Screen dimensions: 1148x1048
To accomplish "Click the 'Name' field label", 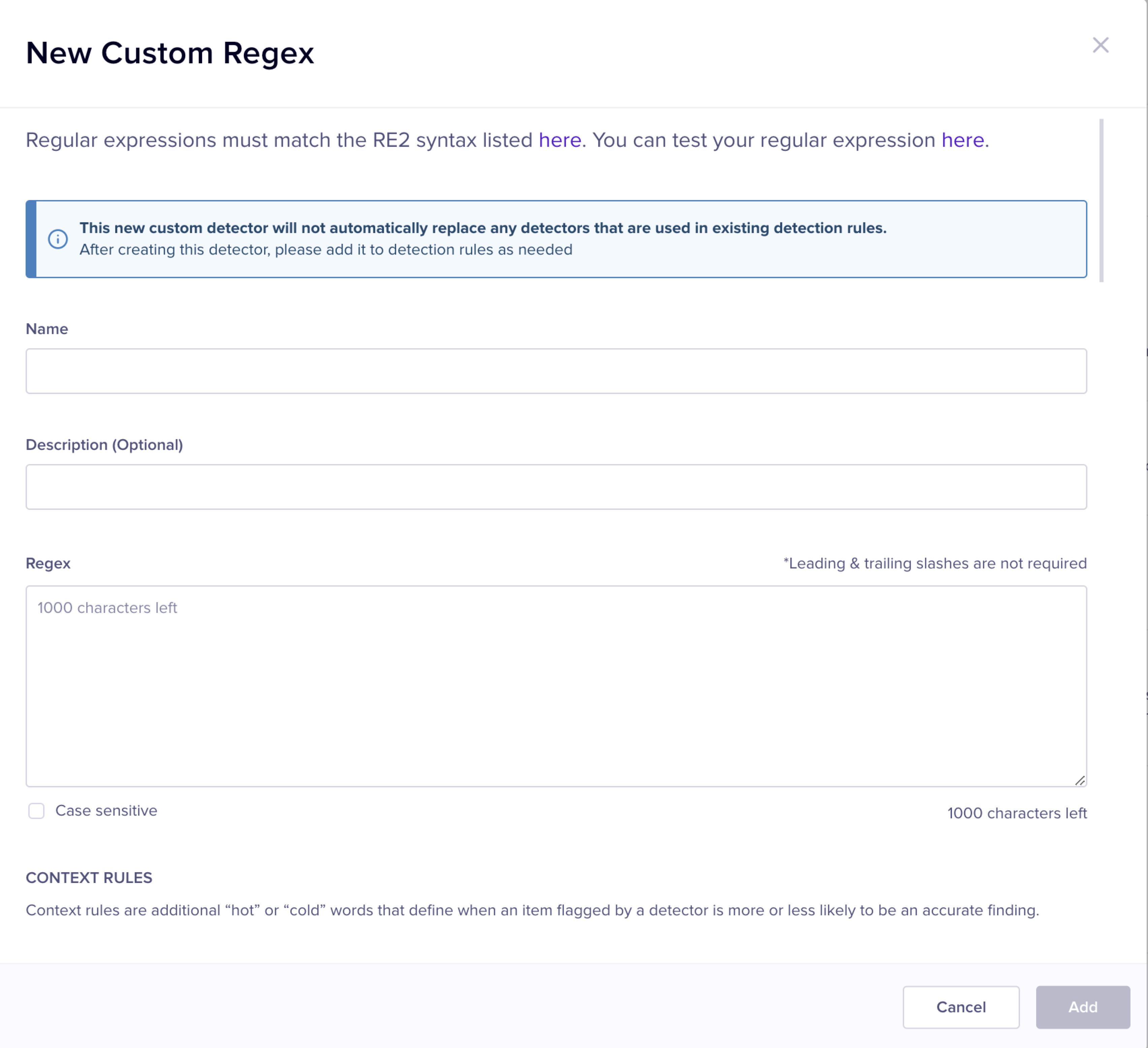I will (x=47, y=329).
